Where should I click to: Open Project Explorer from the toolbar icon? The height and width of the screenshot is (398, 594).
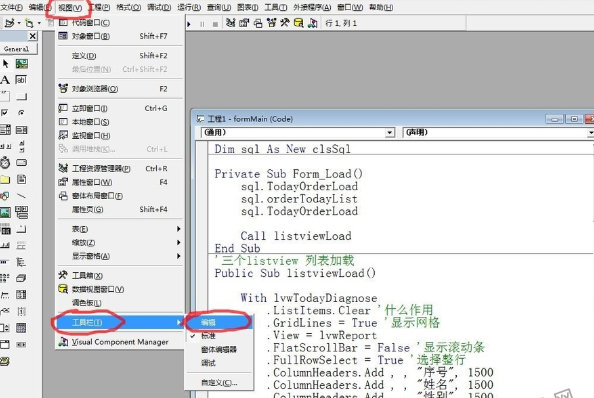[230, 23]
